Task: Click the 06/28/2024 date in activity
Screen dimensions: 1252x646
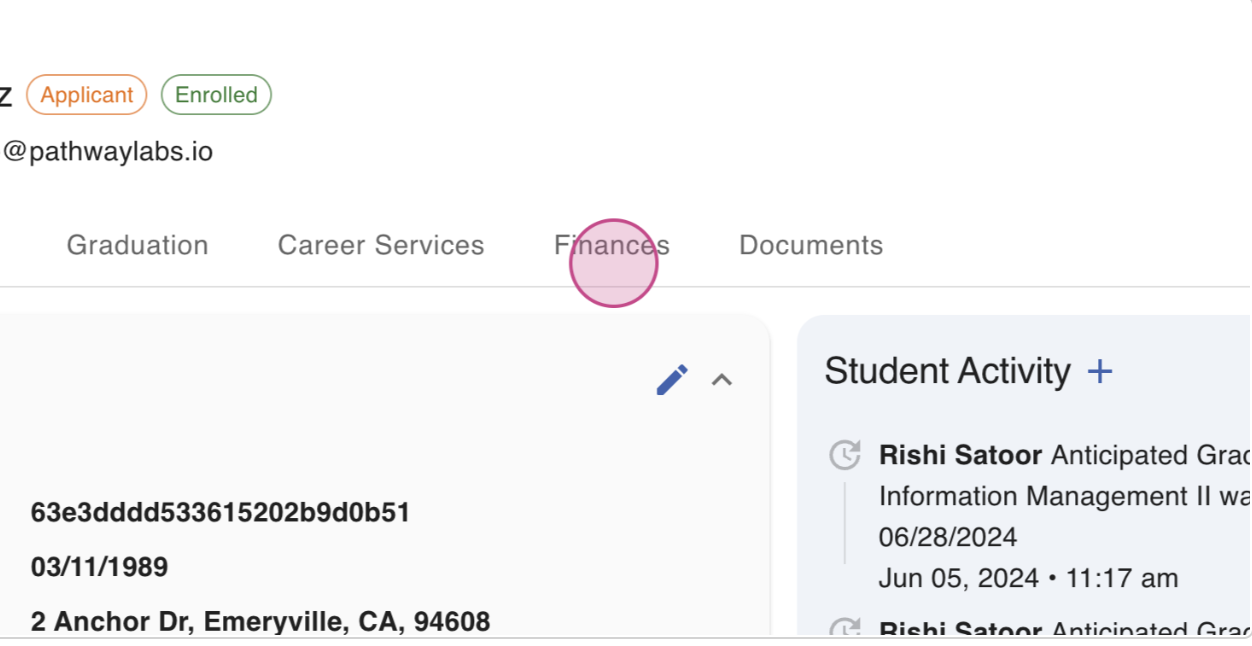Action: tap(948, 537)
